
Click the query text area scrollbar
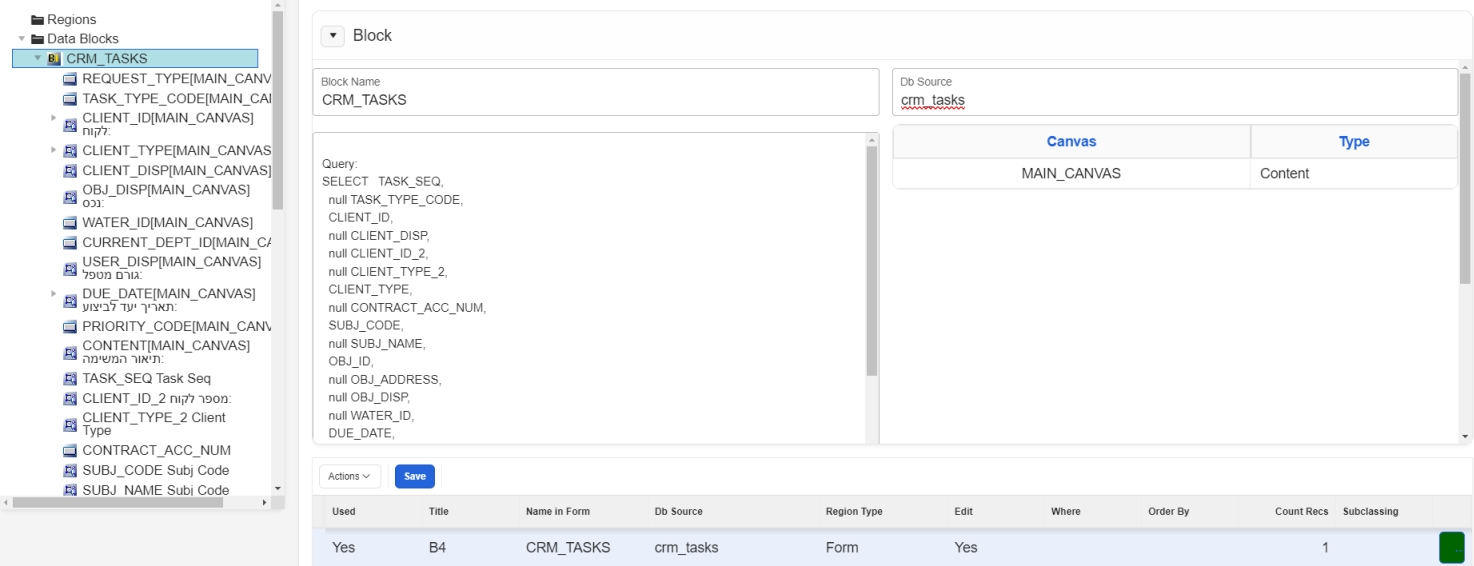click(871, 260)
